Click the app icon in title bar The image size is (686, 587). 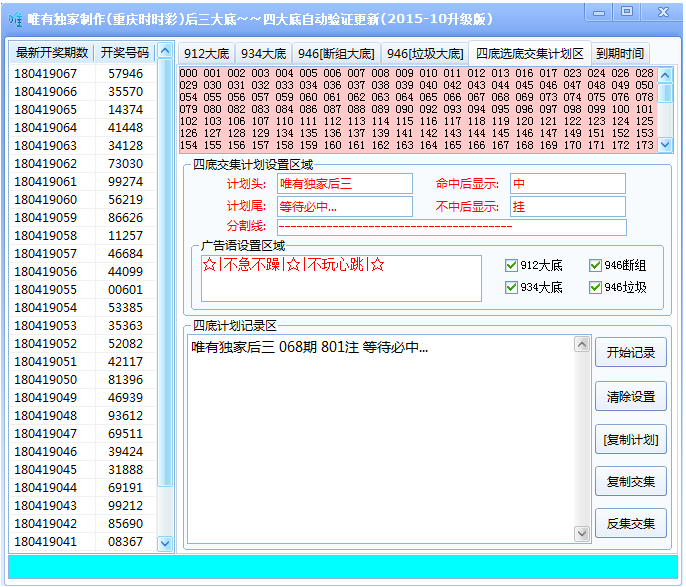16,19
